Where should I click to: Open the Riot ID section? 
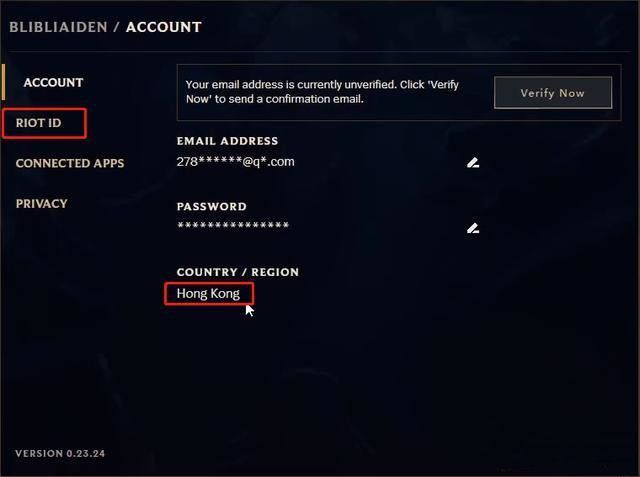pyautogui.click(x=38, y=123)
